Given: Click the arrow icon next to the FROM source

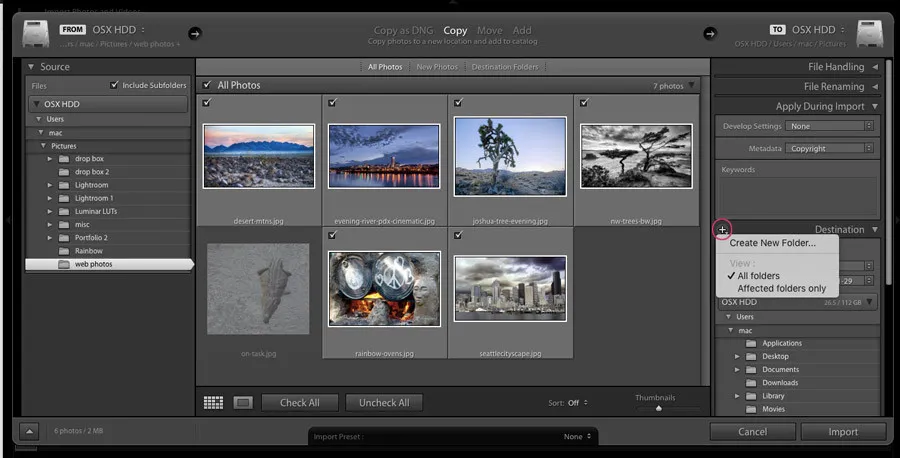Looking at the screenshot, I should [x=195, y=32].
